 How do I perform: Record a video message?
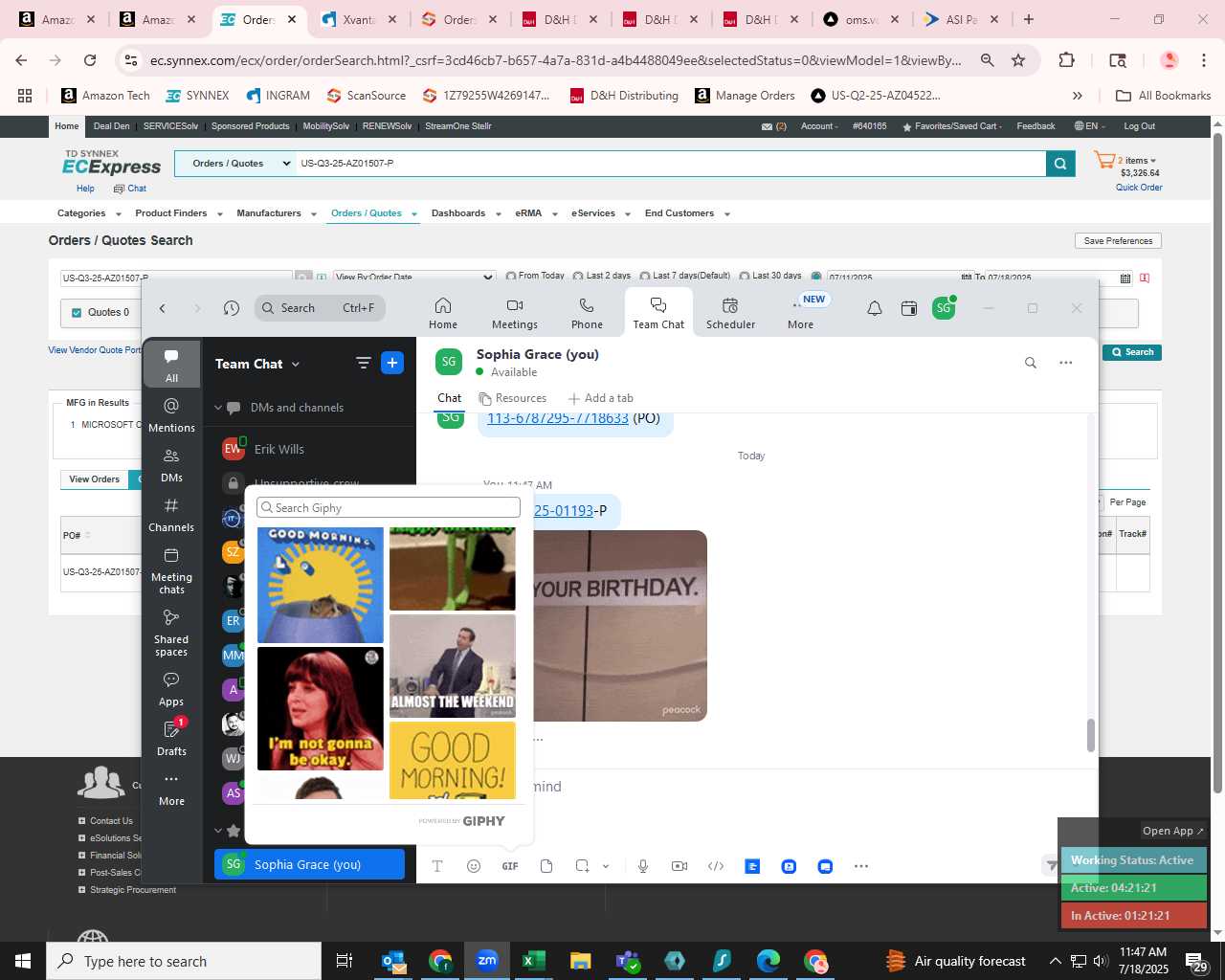[679, 866]
